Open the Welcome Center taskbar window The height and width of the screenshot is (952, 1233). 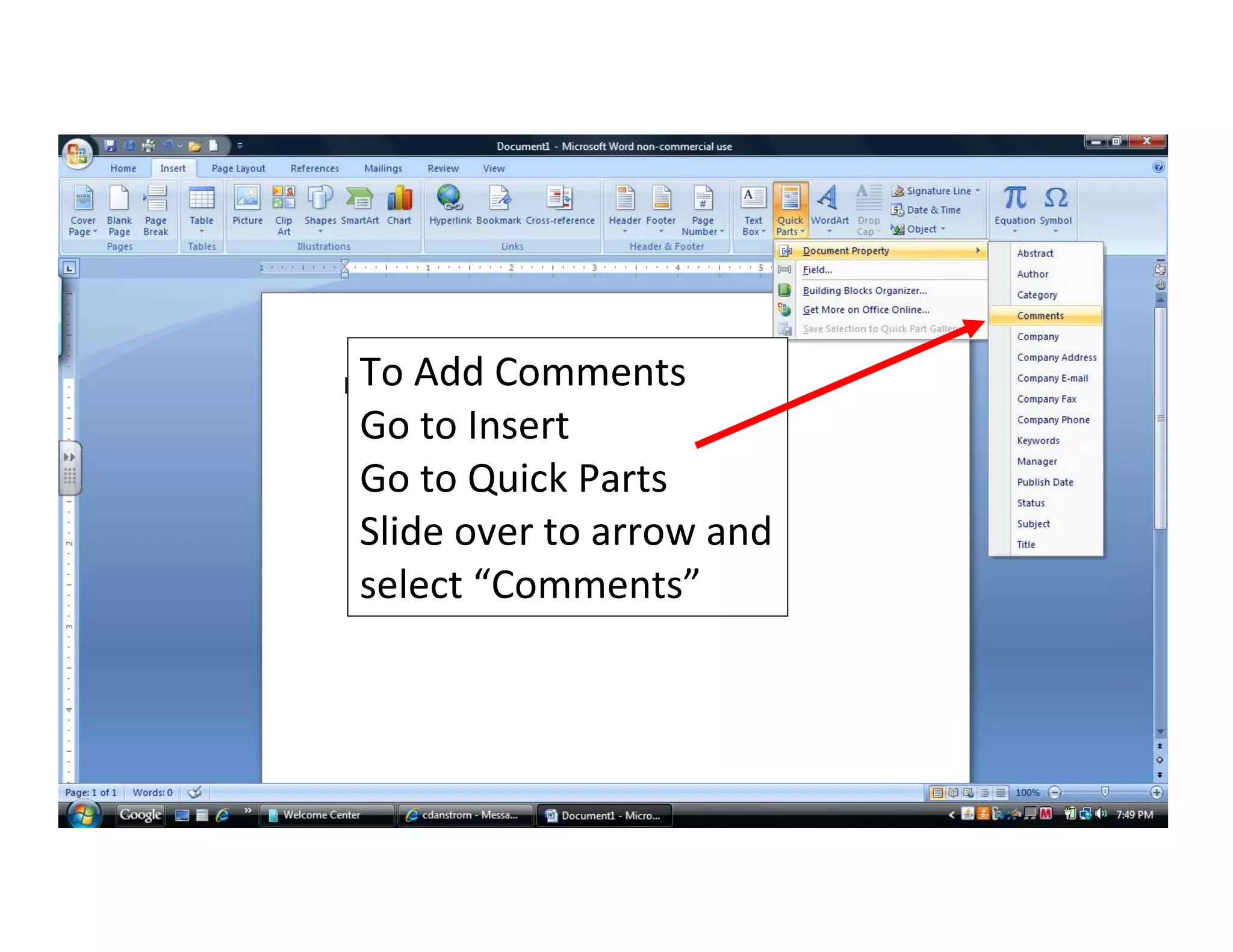click(321, 815)
